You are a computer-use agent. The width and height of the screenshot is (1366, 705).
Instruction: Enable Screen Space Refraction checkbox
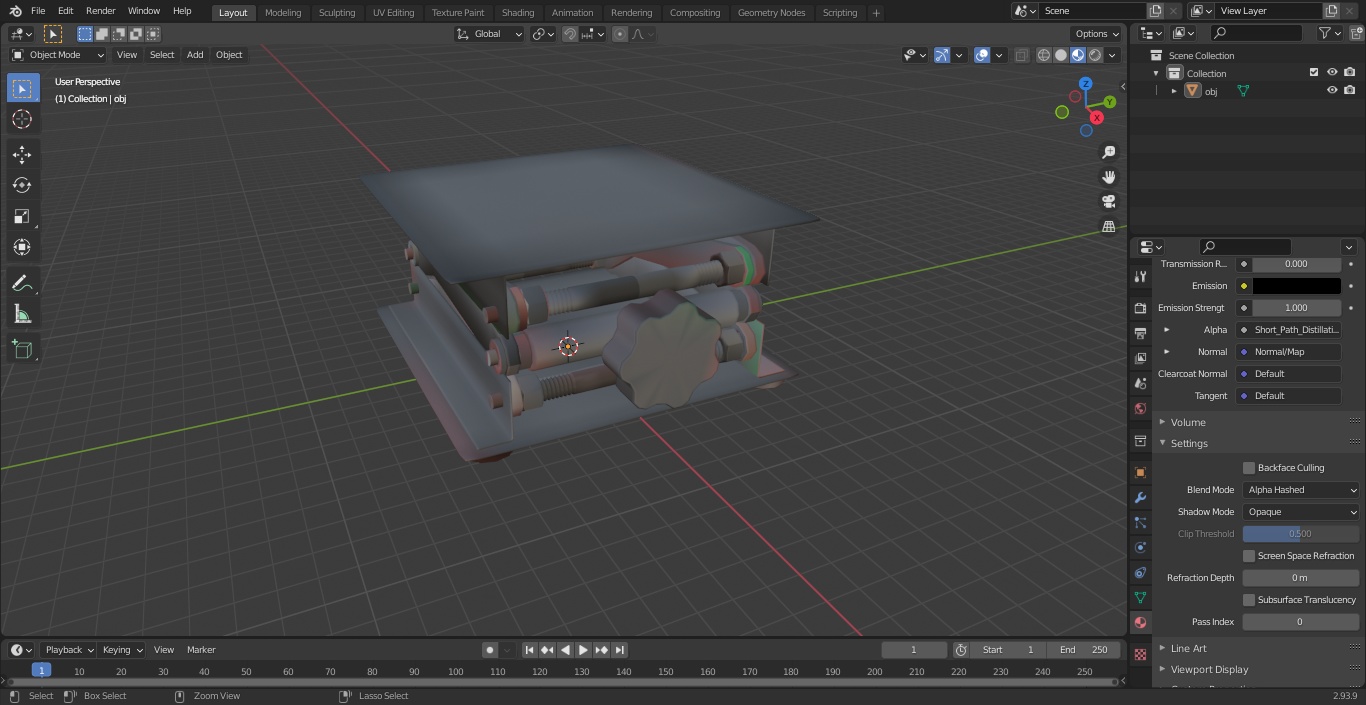[x=1249, y=556]
